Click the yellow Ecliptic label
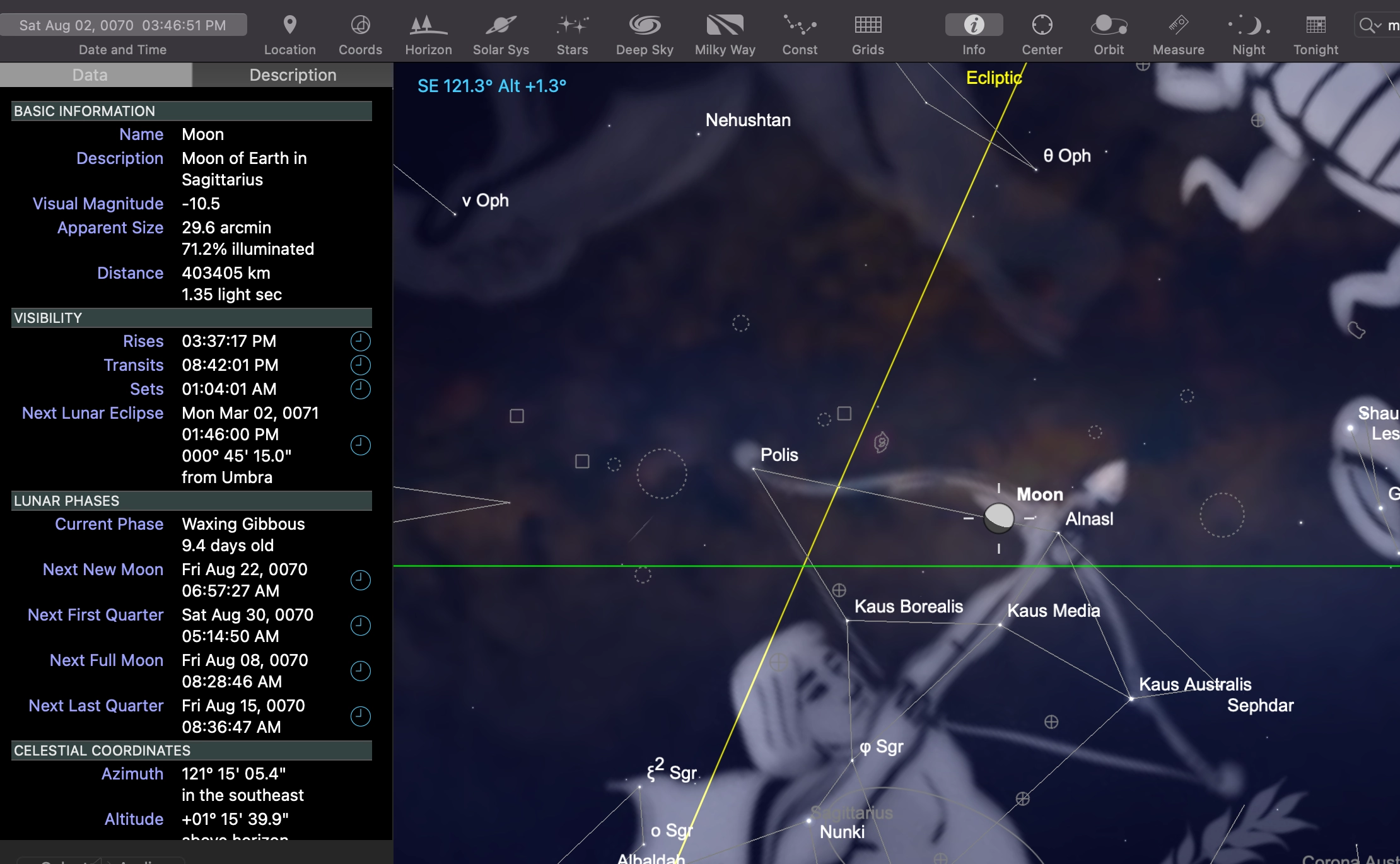 [994, 78]
